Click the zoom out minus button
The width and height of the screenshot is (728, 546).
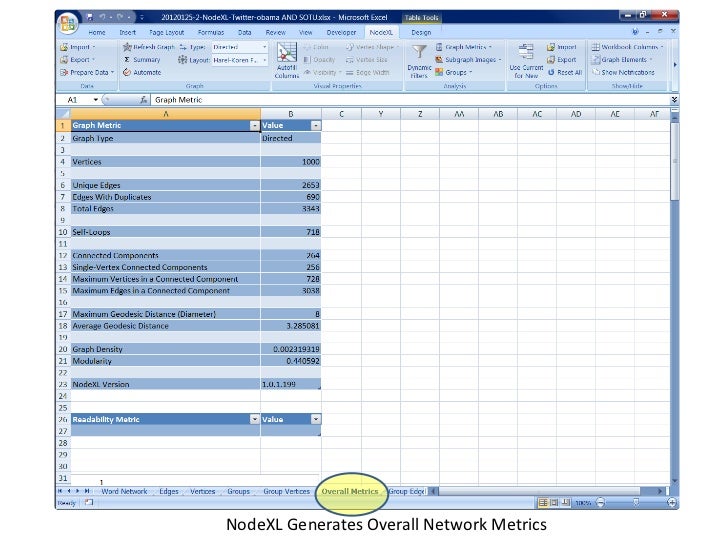pos(600,502)
